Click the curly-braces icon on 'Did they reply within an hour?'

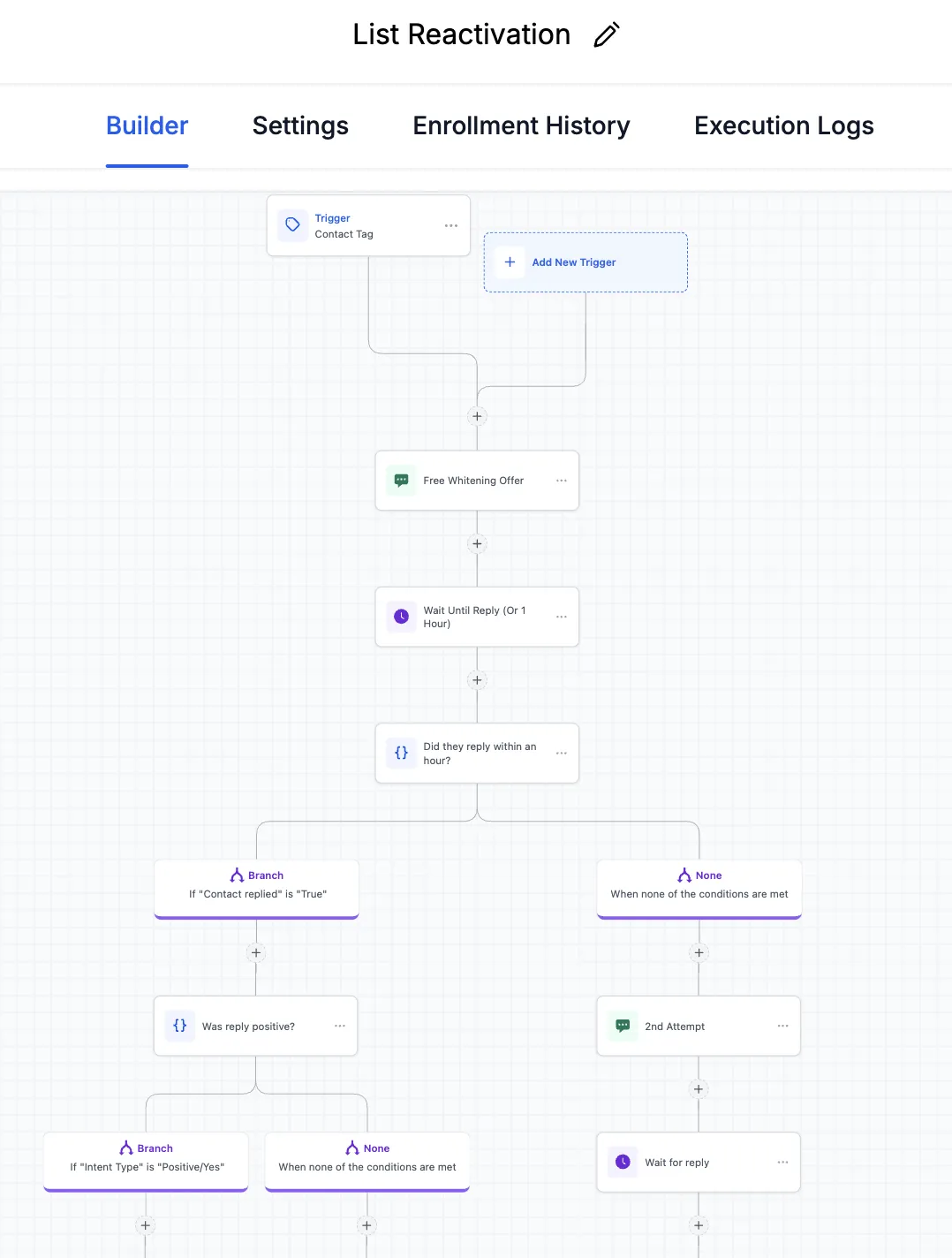point(401,753)
